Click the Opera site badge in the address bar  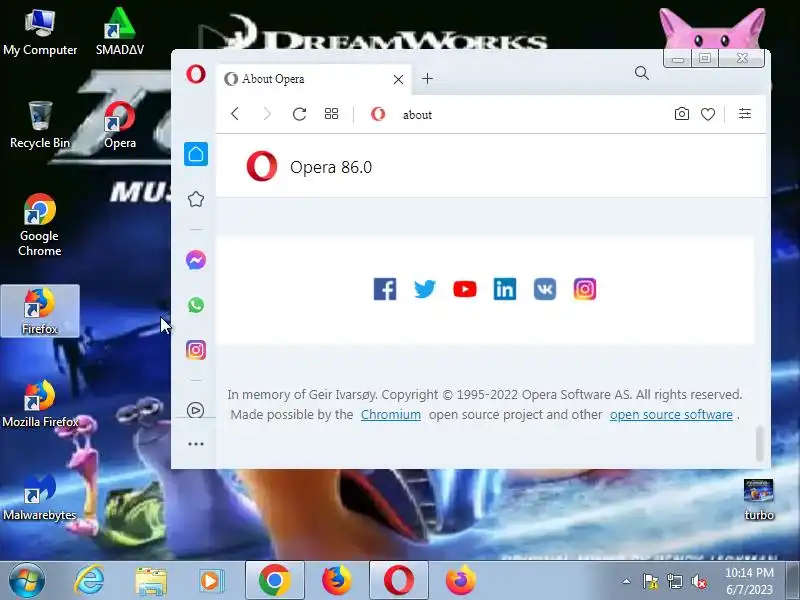click(378, 114)
